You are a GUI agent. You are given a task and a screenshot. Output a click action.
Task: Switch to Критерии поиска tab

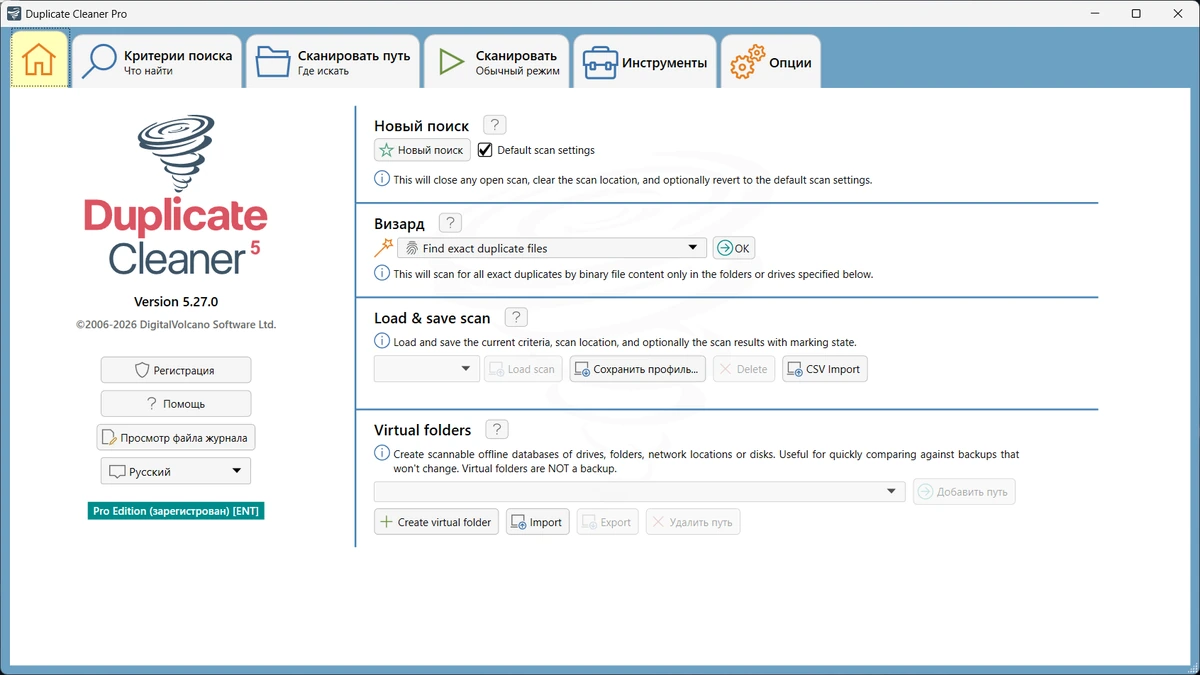coord(158,62)
